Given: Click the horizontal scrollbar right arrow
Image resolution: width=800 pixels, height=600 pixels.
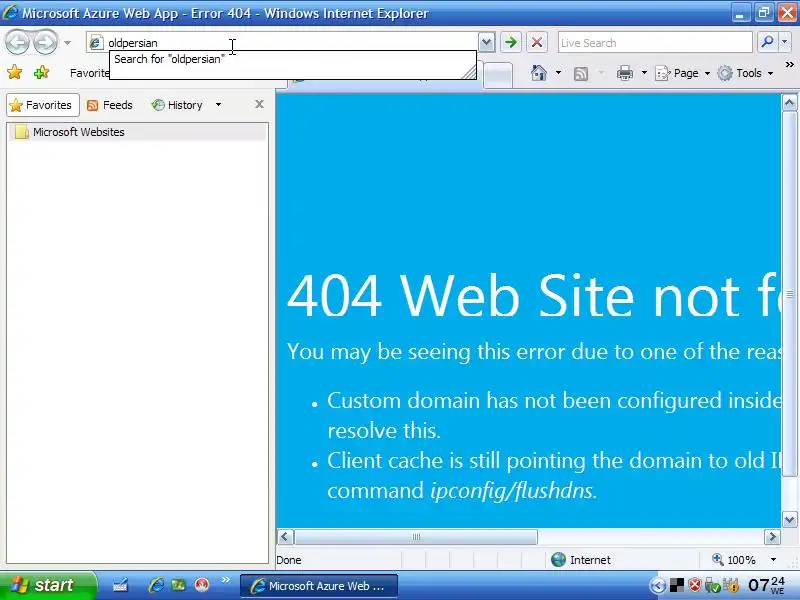Looking at the screenshot, I should tap(772, 537).
